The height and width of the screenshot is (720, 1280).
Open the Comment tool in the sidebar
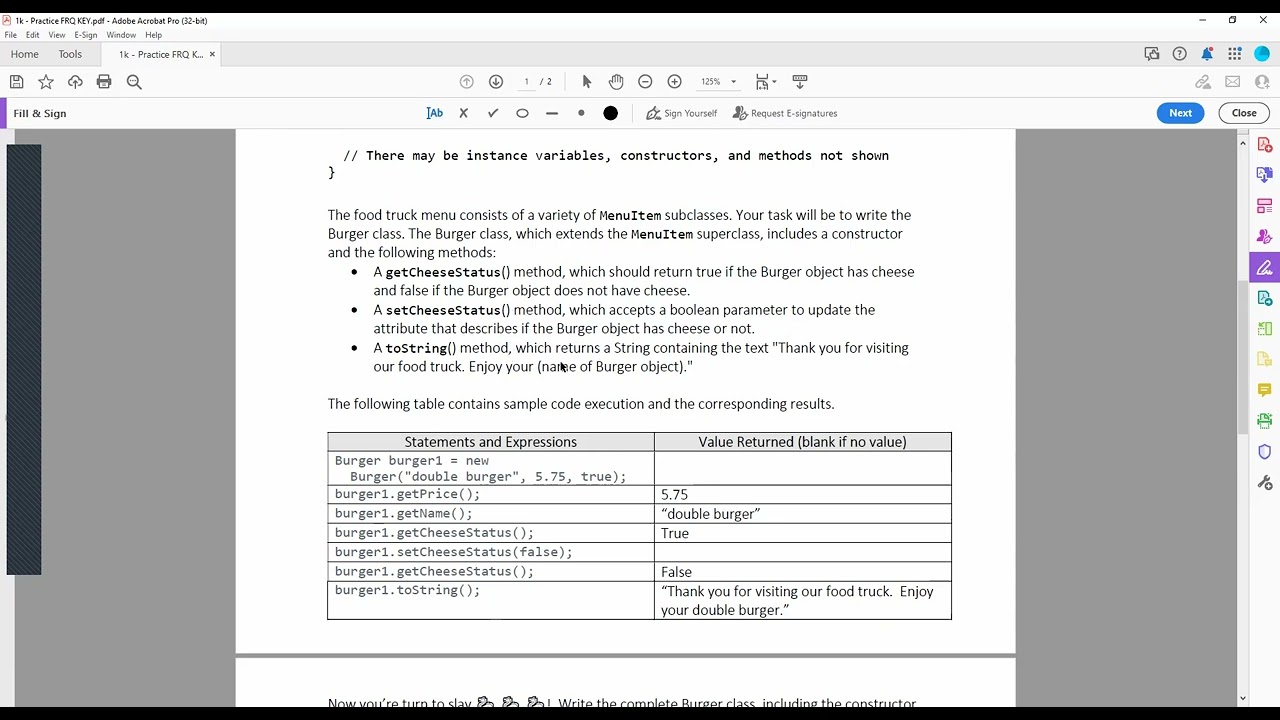click(x=1265, y=390)
